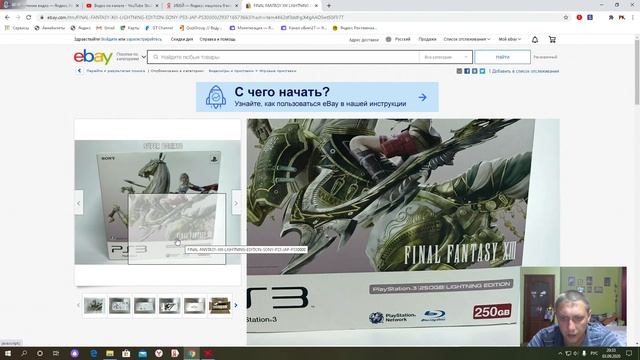Screen dimensions: 640x360
Task: Show hidden system tray icons chevron
Action: tap(560, 353)
